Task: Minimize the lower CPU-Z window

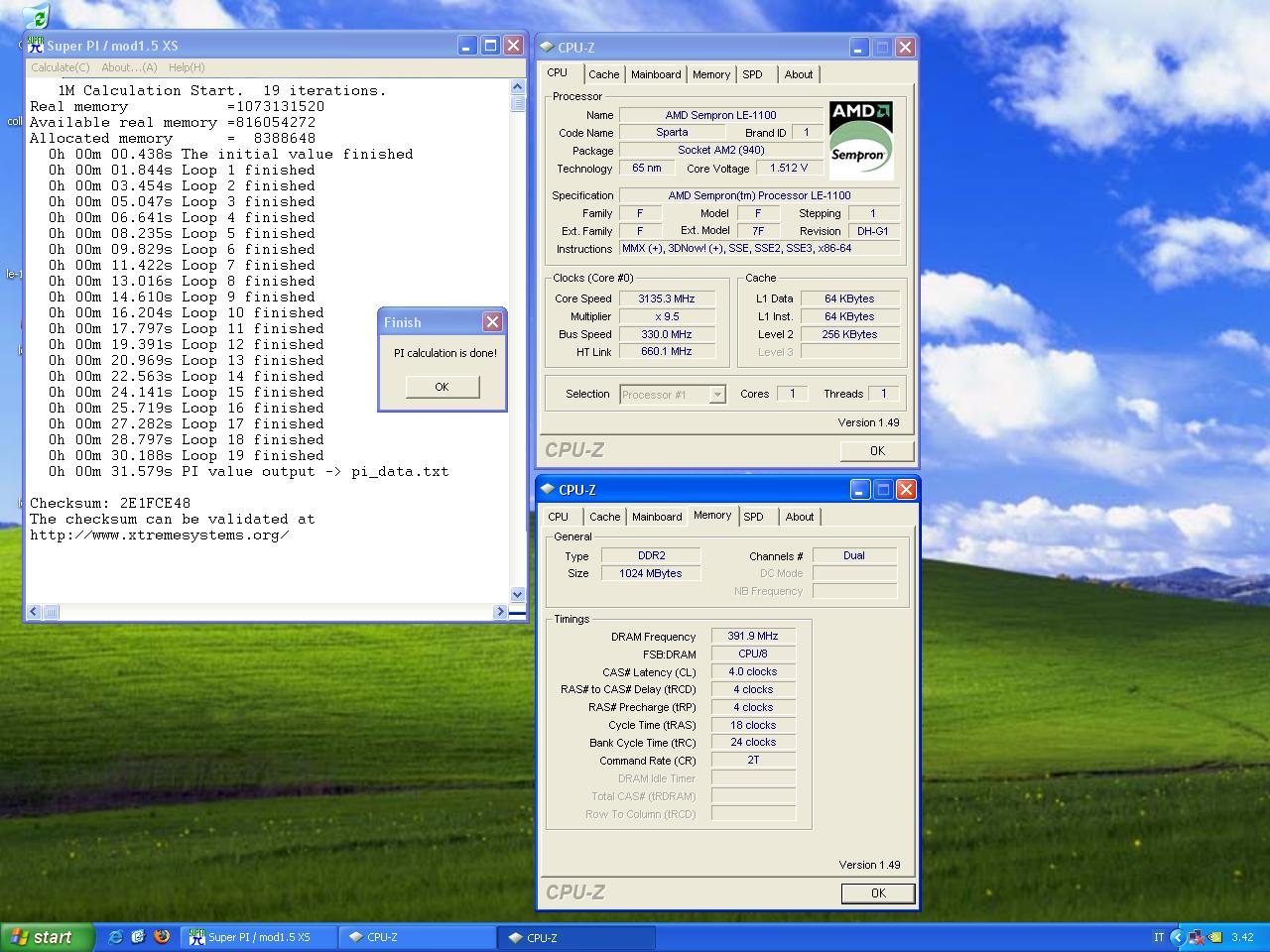Action: point(859,490)
